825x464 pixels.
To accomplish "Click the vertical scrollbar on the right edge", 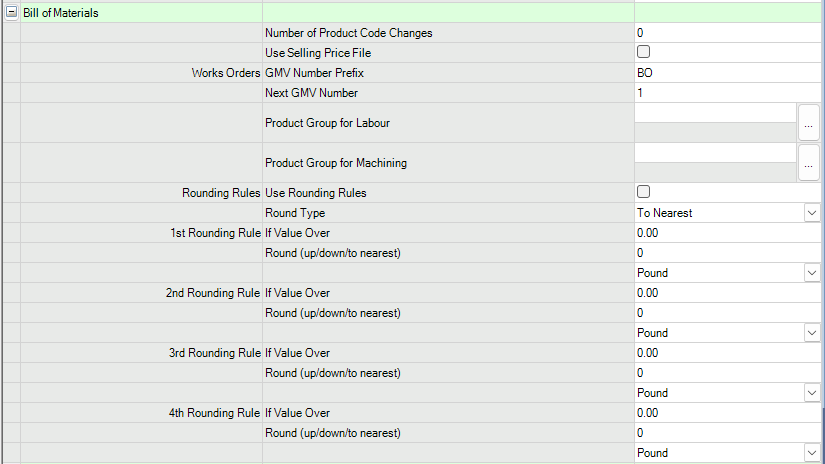I will (822, 430).
